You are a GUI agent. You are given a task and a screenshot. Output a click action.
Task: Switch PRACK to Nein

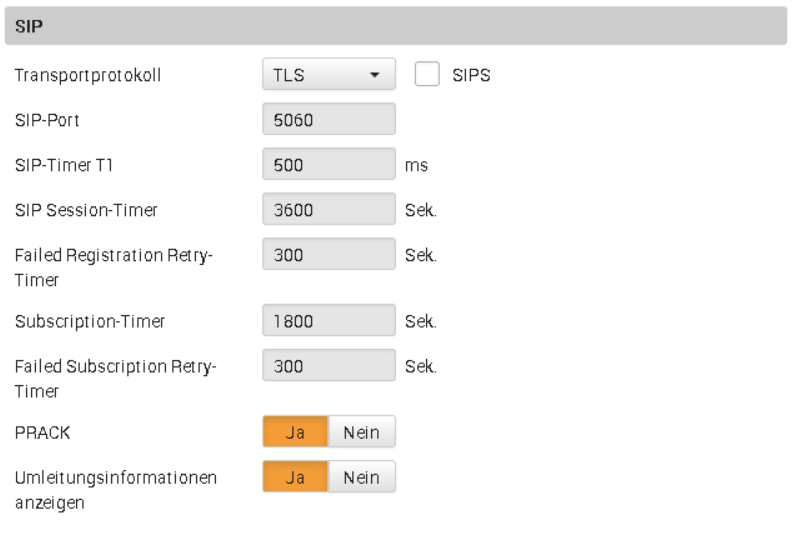(361, 432)
